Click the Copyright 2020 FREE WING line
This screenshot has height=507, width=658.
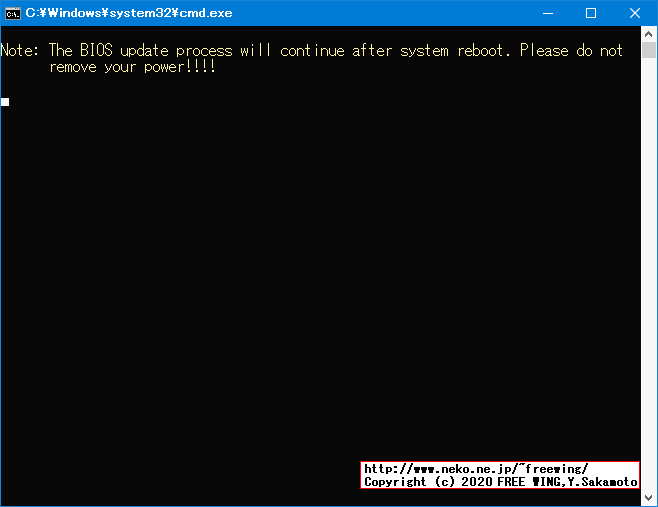[501, 482]
